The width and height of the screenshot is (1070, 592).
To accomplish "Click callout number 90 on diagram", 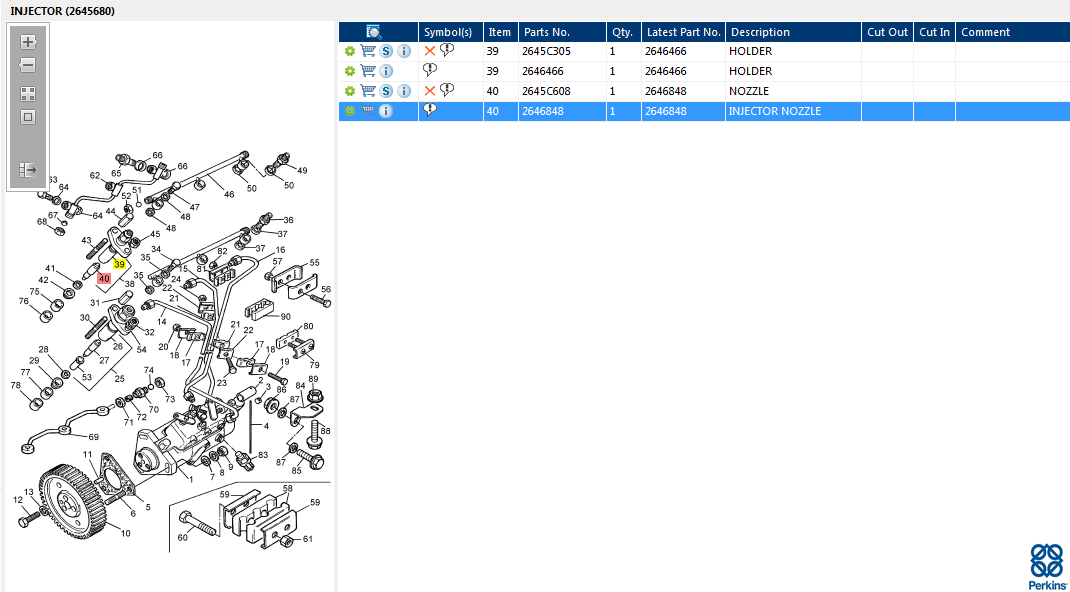I will 285,316.
